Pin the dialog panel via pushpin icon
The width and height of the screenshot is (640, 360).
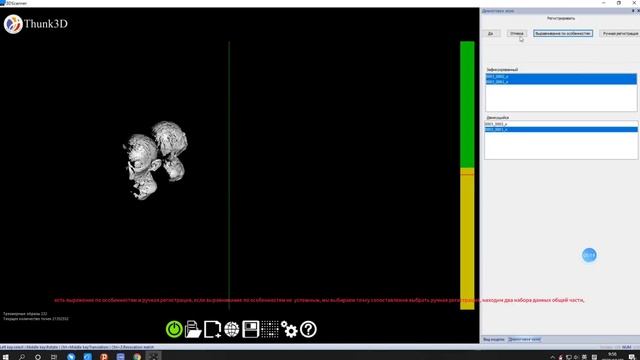(633, 11)
